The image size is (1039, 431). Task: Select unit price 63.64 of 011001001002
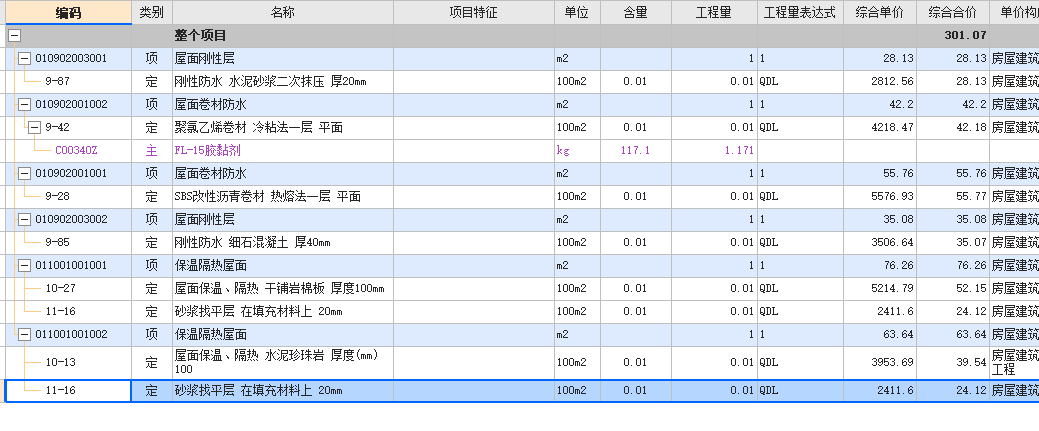pyautogui.click(x=879, y=334)
